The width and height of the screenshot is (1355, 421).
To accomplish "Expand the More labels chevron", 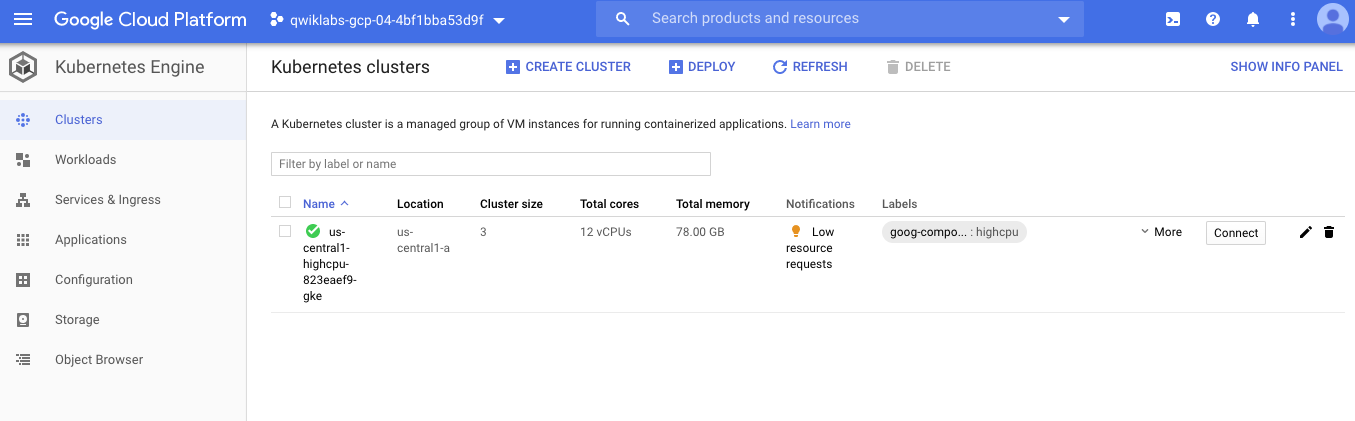I will click(x=1145, y=232).
